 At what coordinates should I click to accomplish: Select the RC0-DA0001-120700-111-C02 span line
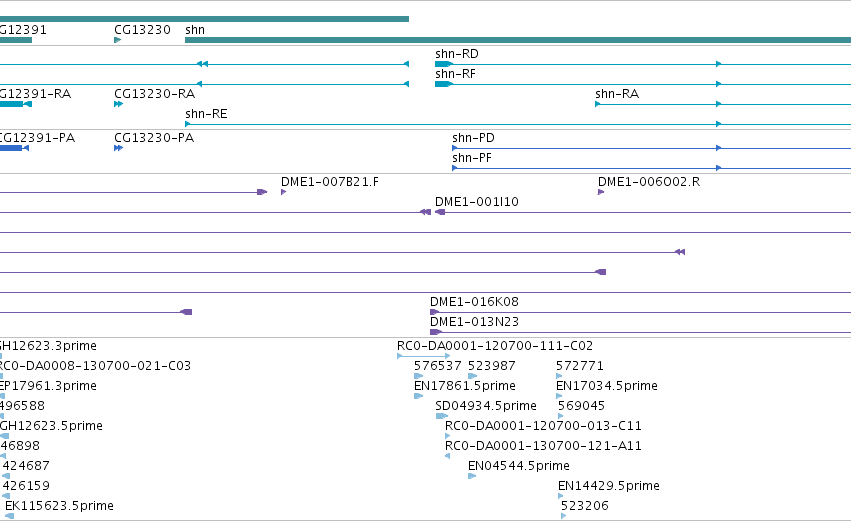[423, 356]
